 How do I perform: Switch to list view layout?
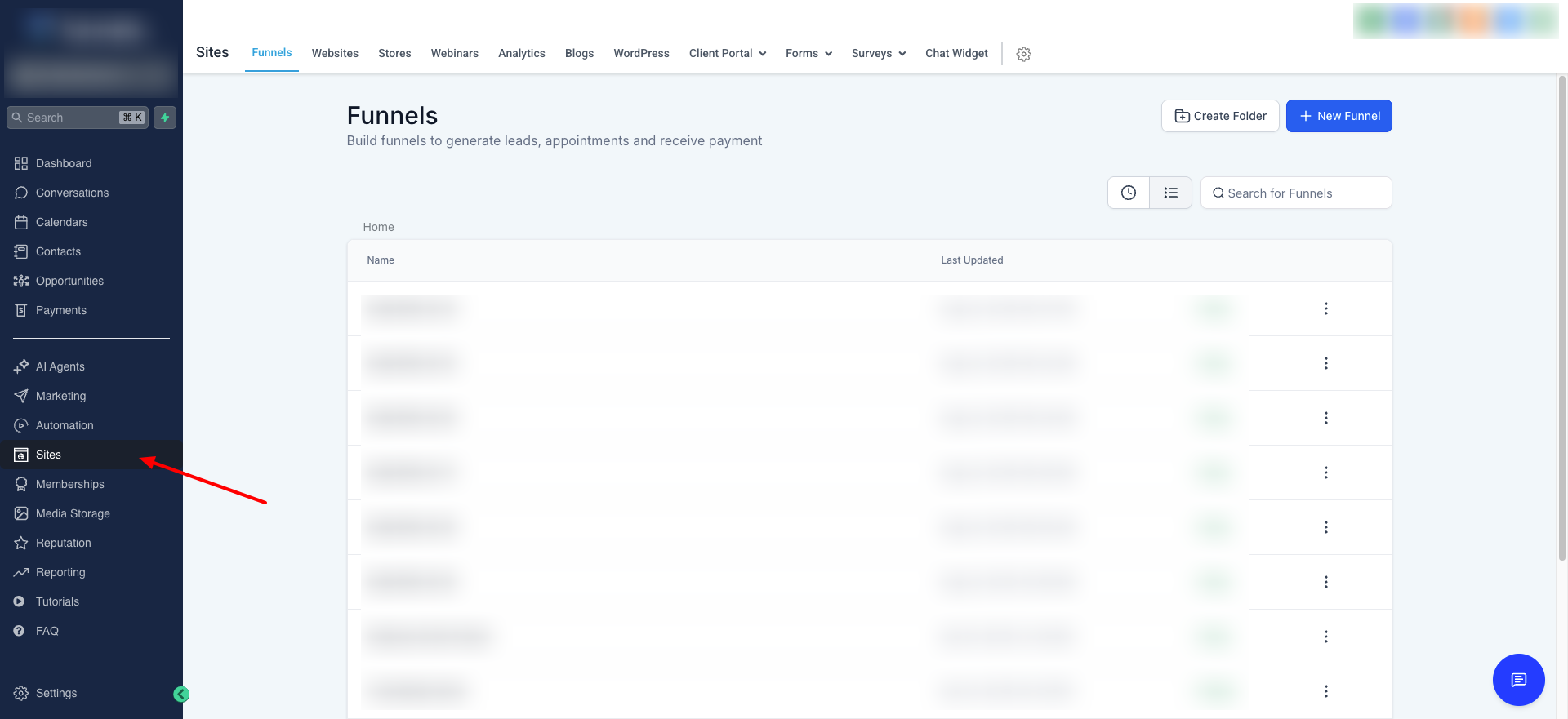tap(1170, 193)
